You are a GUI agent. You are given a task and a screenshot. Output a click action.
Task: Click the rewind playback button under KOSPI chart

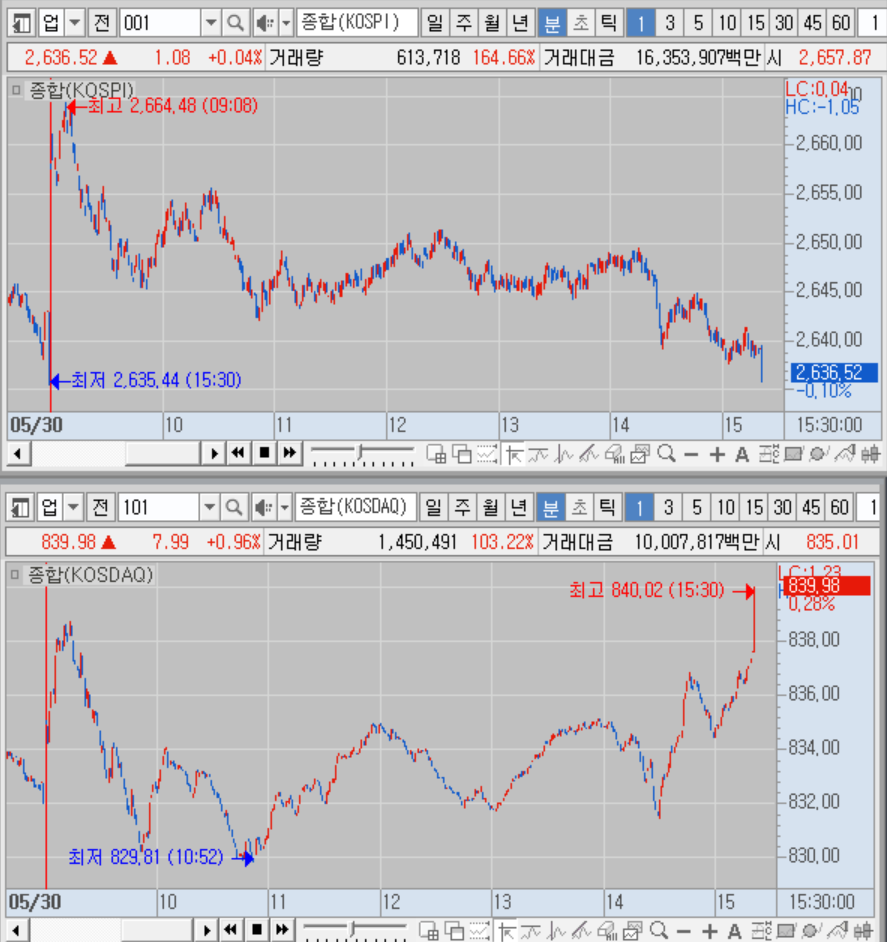click(x=238, y=453)
